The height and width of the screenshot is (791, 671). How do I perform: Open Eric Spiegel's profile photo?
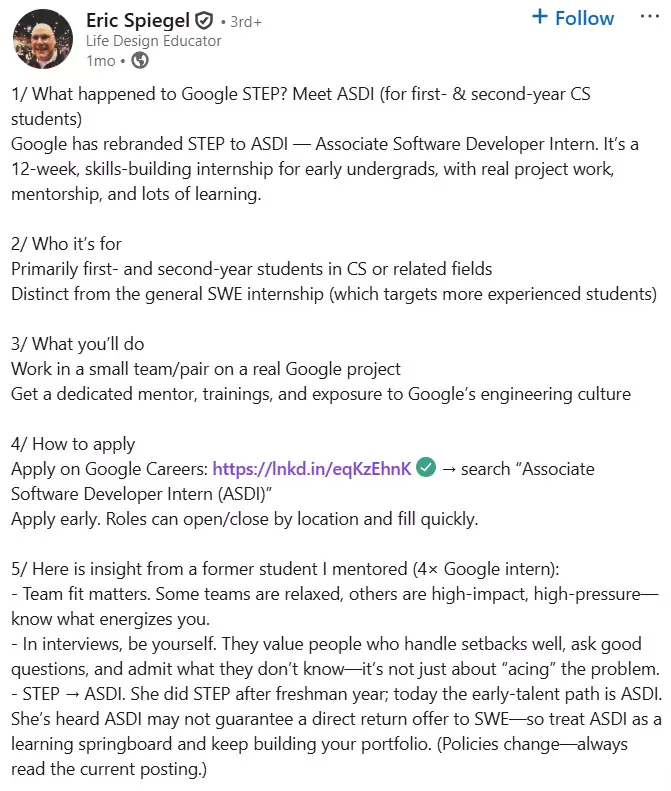pyautogui.click(x=42, y=40)
